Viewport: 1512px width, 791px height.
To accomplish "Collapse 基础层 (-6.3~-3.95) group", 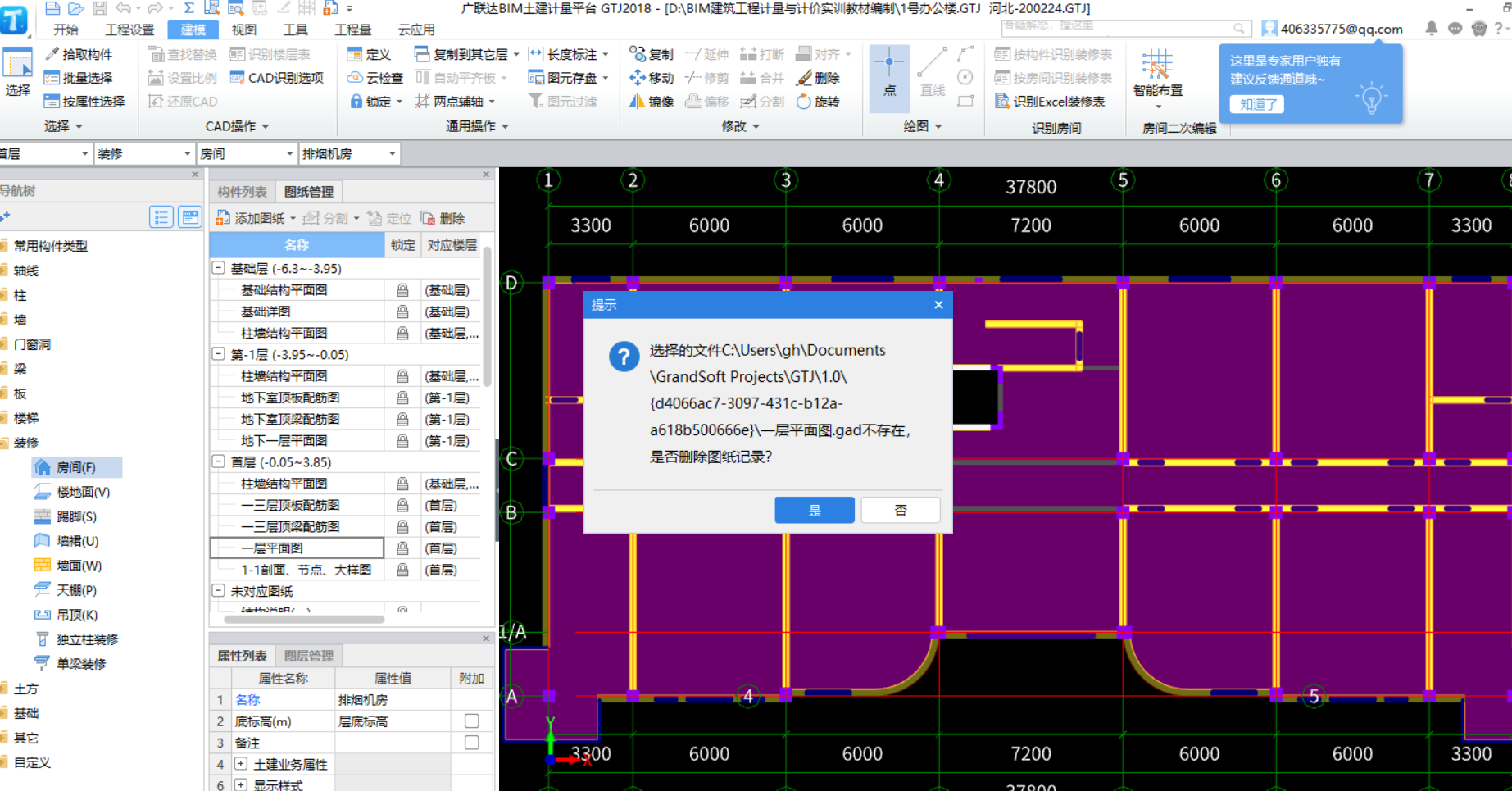I will click(219, 268).
